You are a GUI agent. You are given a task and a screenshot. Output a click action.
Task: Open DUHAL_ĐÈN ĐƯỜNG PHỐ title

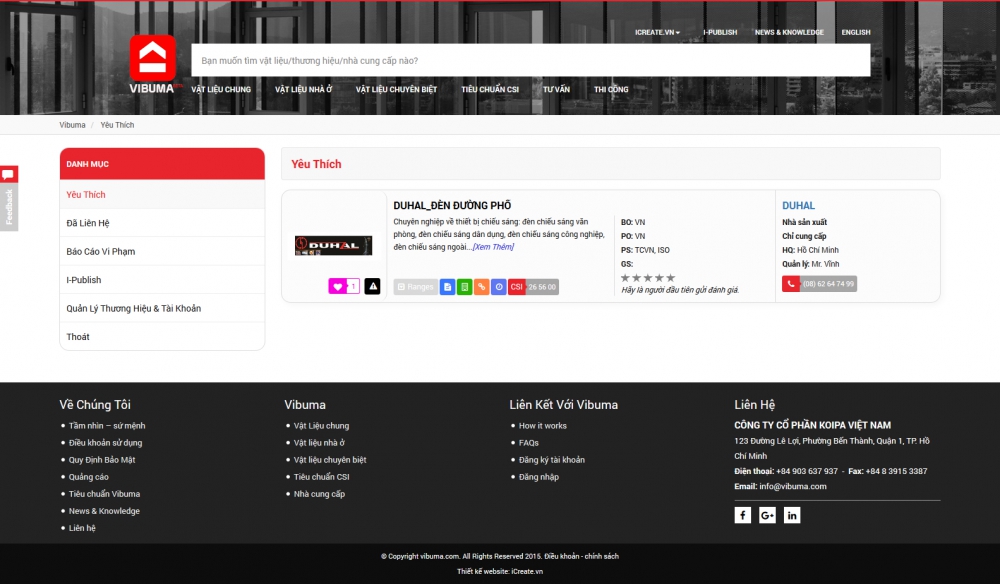[452, 205]
